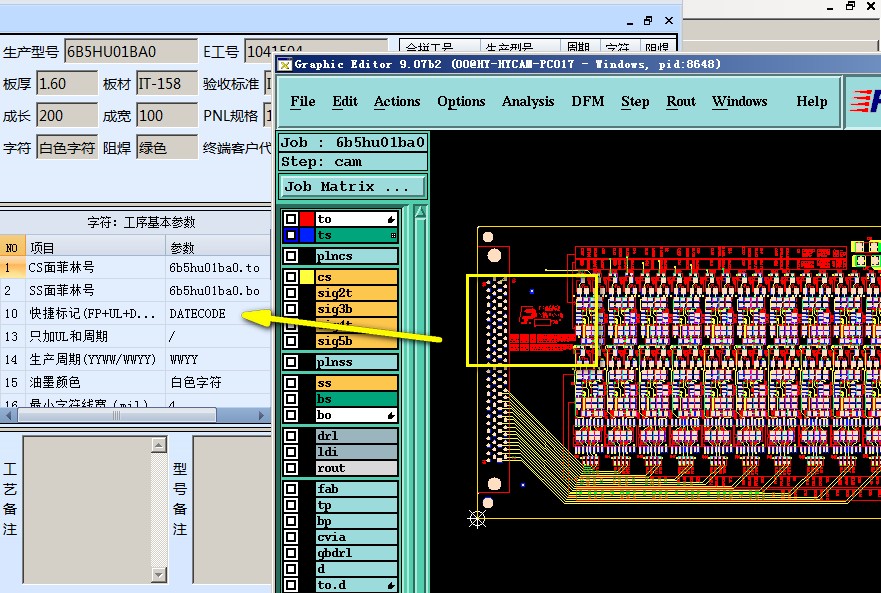Toggle visibility checkbox for layer drl
Viewport: 881px width, 593px height.
(291, 436)
